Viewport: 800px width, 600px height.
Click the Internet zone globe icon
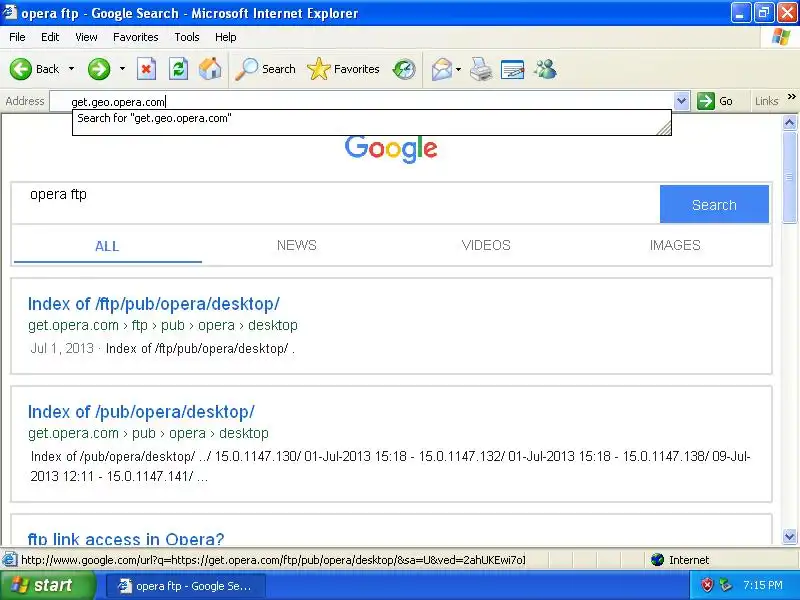657,560
